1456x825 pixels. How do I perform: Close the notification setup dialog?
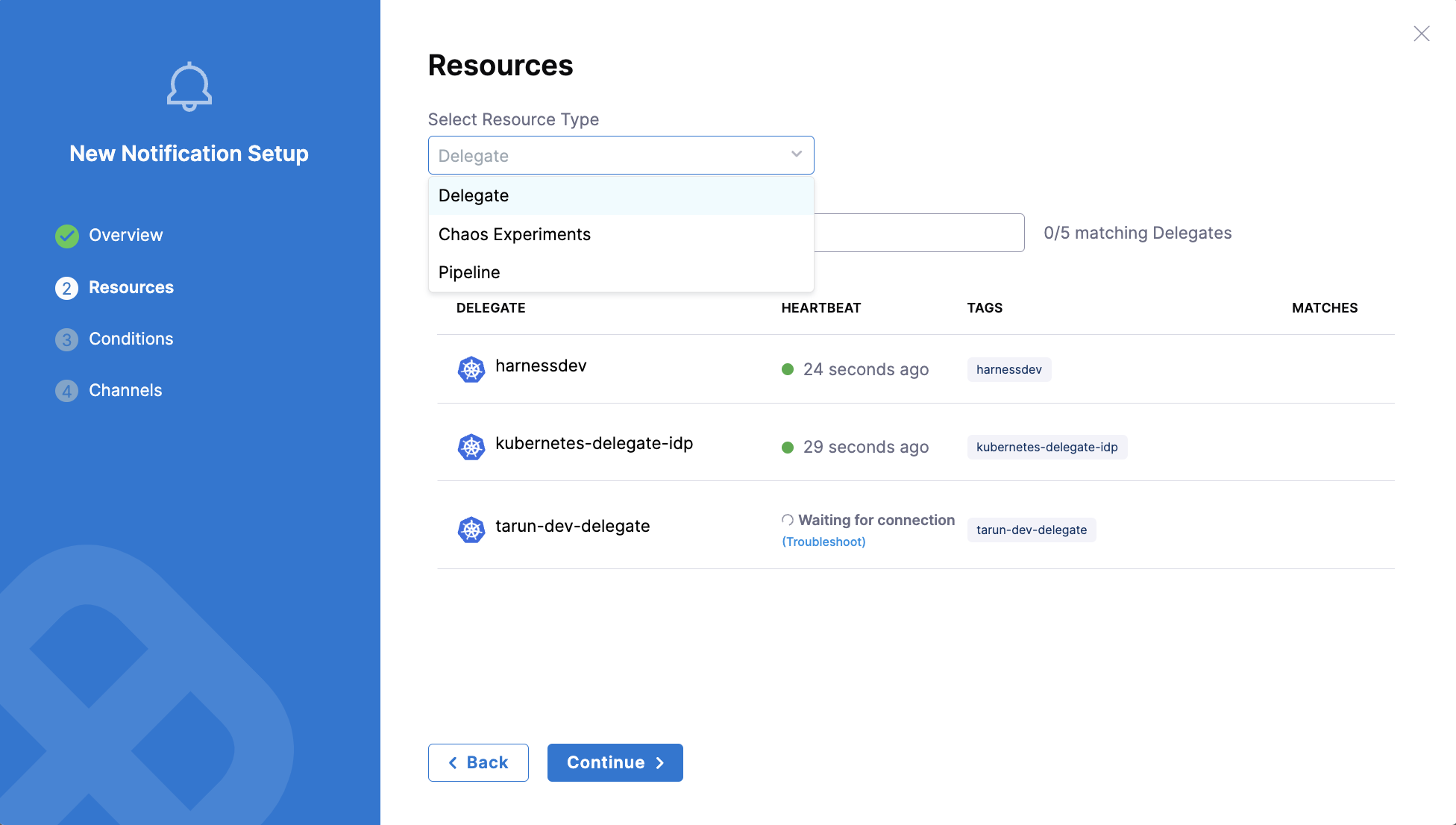point(1422,34)
